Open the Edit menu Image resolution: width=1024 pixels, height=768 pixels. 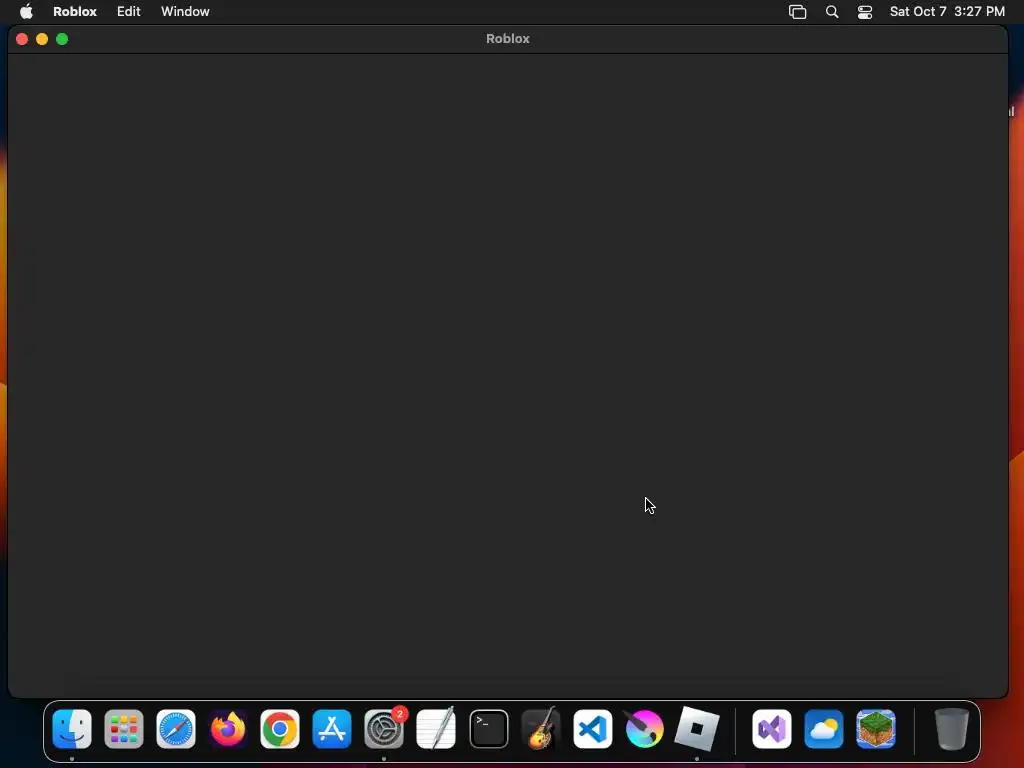click(129, 12)
